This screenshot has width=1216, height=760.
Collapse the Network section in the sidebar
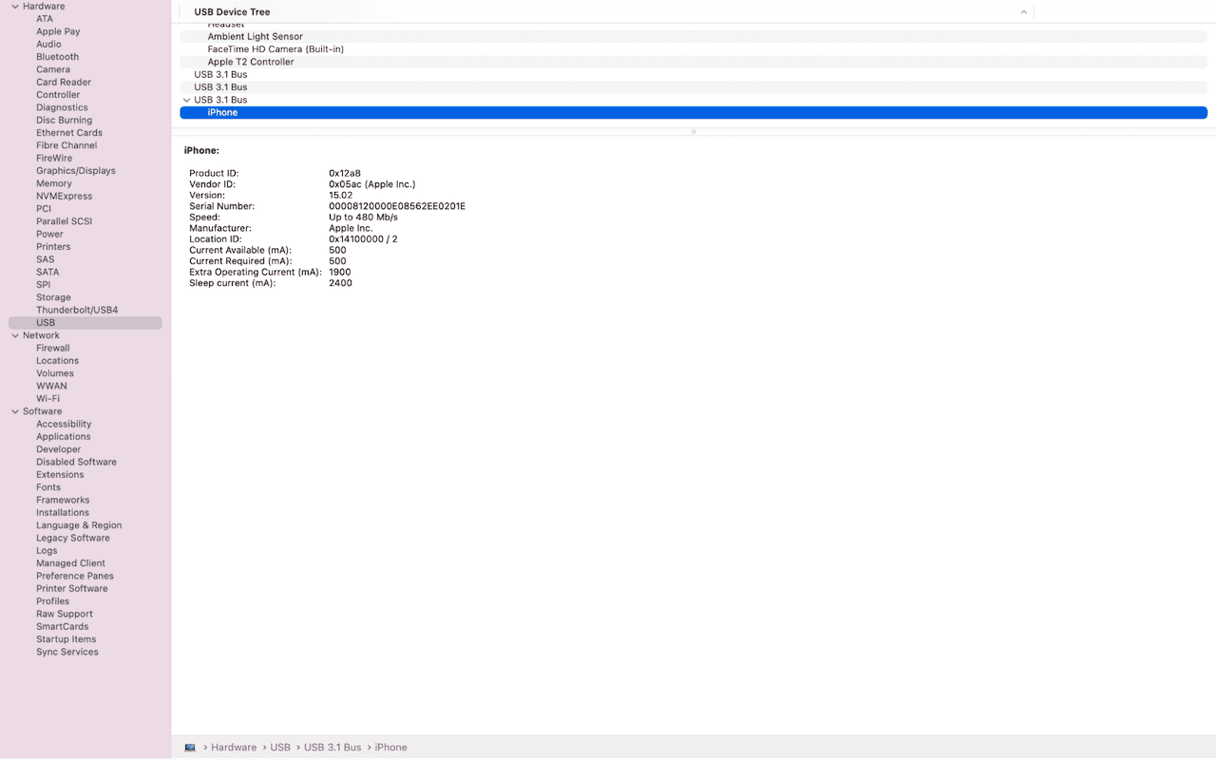tap(15, 336)
